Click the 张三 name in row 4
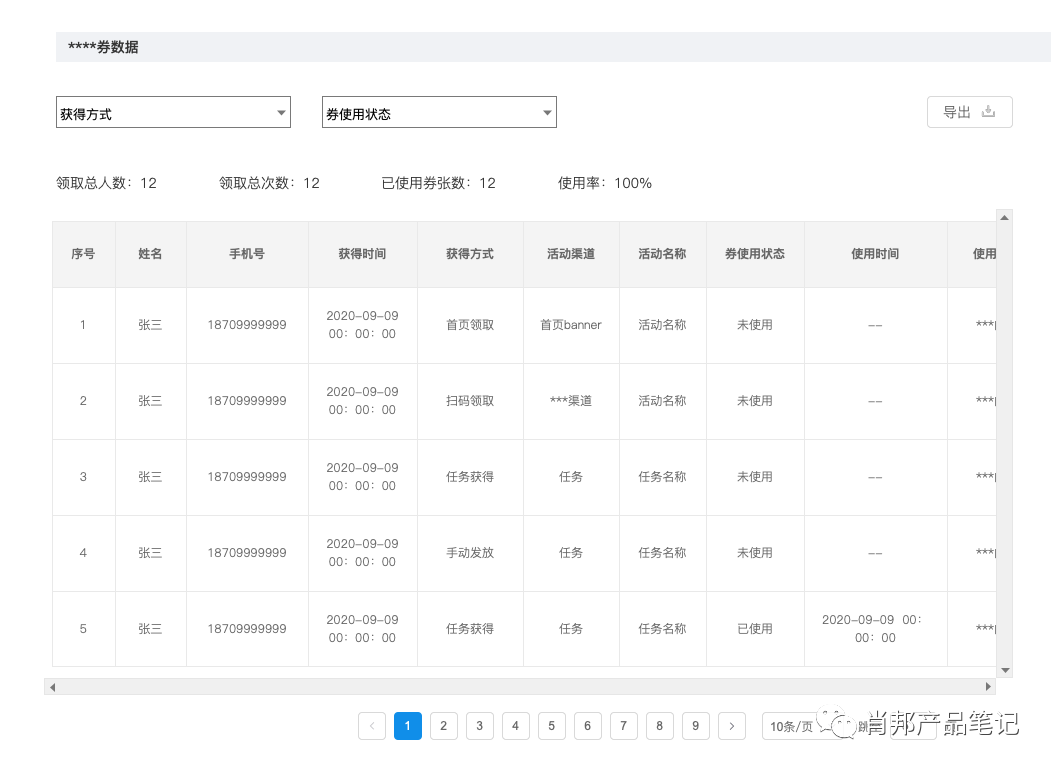Viewport: 1054px width, 770px height. point(150,553)
